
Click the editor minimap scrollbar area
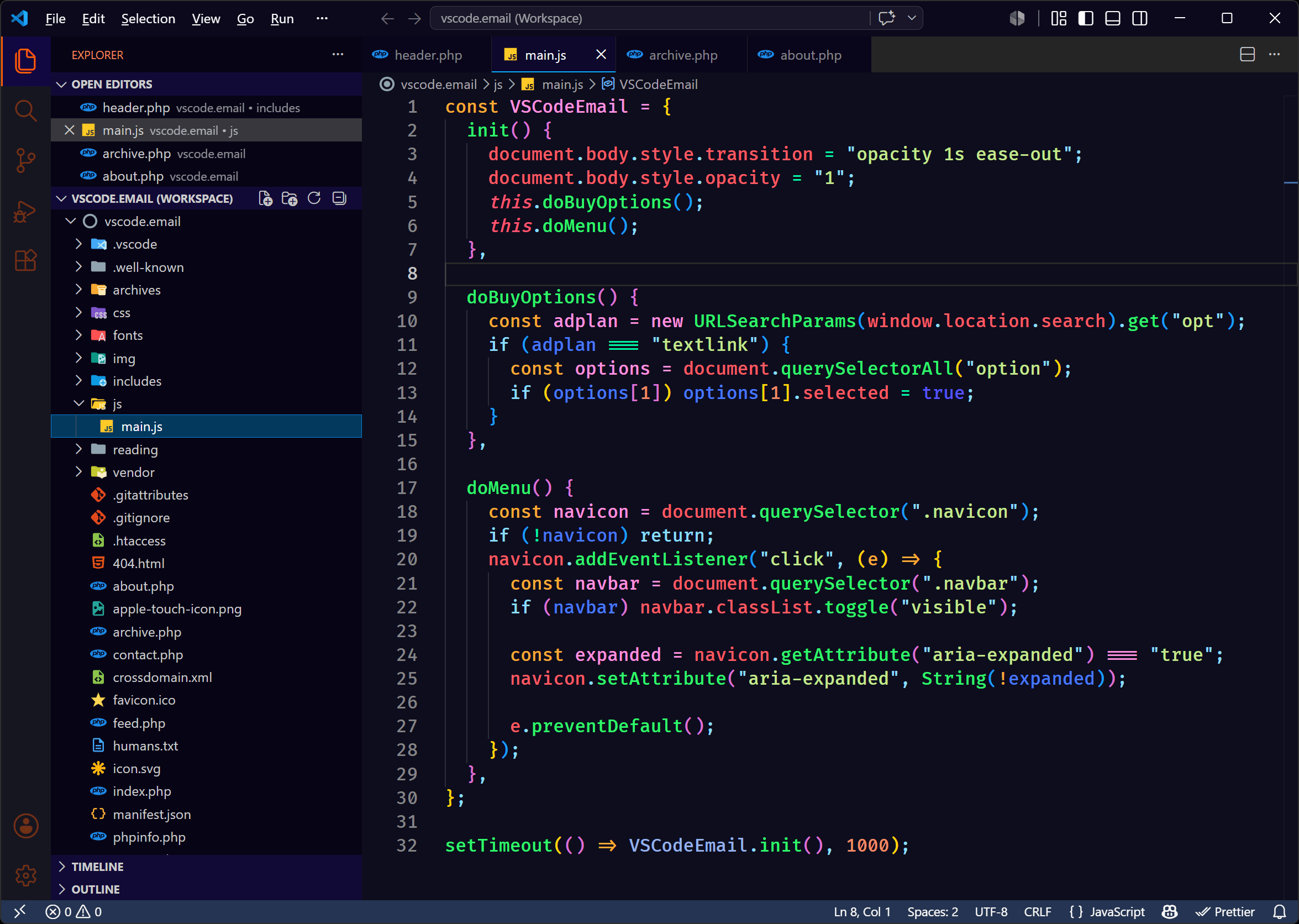click(1291, 498)
